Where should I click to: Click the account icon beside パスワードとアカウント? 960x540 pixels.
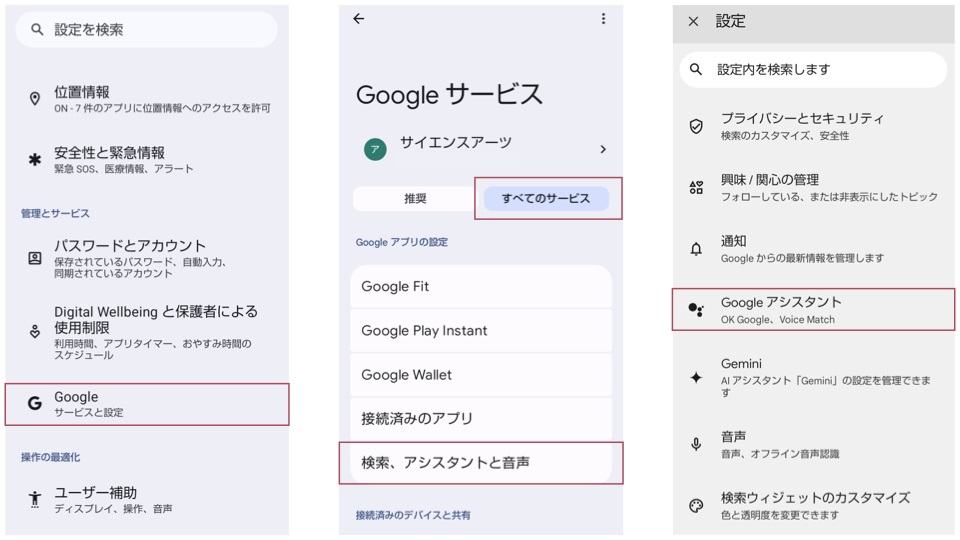pos(35,258)
